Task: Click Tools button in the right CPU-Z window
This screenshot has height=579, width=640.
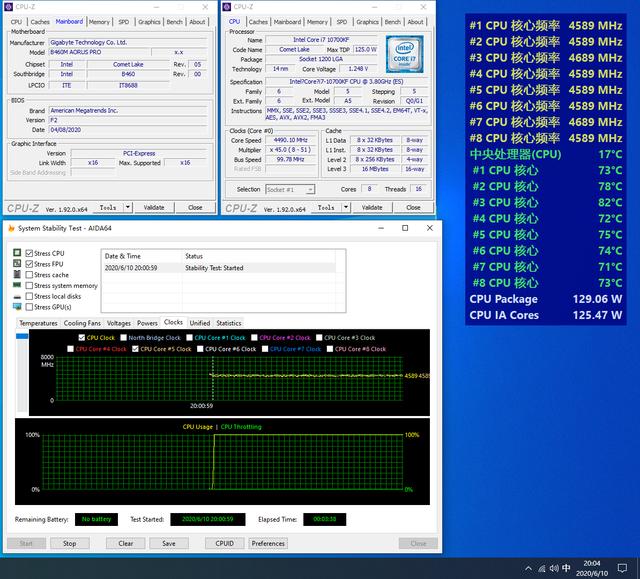Action: [x=326, y=207]
